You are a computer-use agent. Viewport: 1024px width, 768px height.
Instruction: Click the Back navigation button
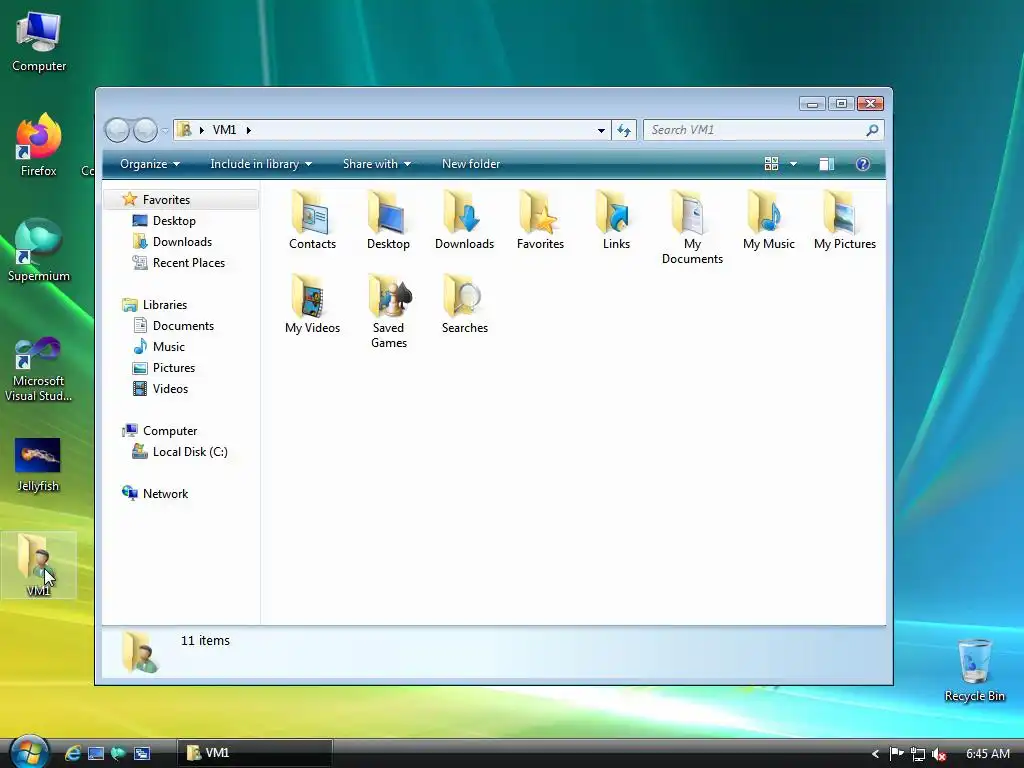point(117,130)
